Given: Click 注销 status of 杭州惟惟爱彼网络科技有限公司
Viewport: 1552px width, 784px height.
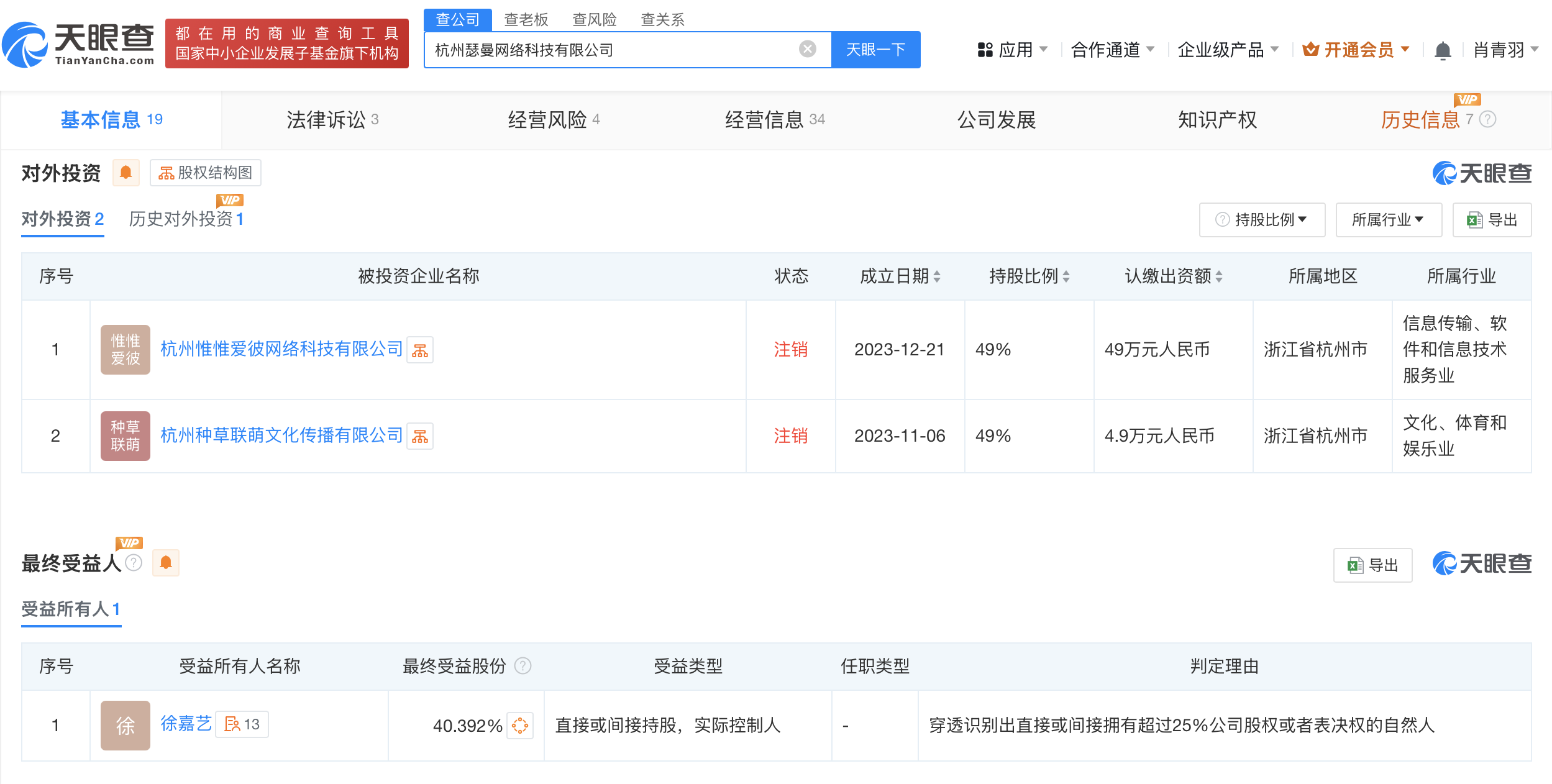Looking at the screenshot, I should (x=791, y=350).
